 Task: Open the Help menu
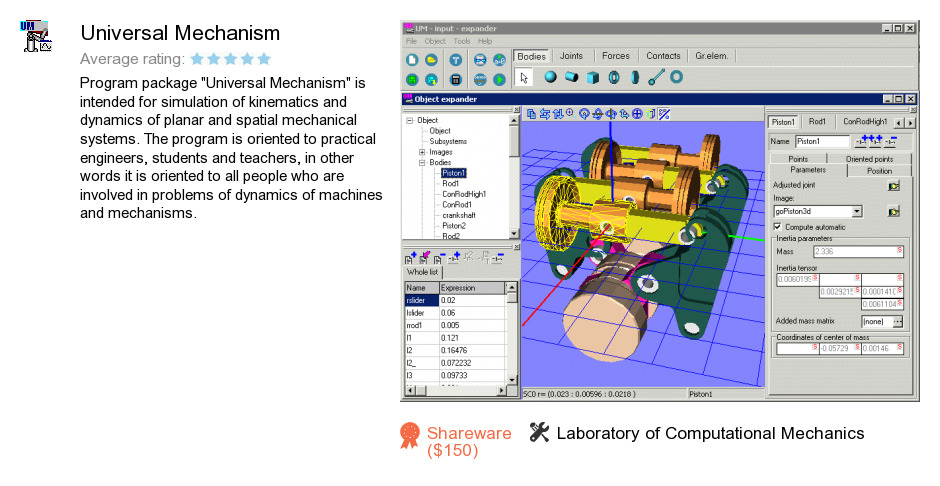click(x=485, y=41)
